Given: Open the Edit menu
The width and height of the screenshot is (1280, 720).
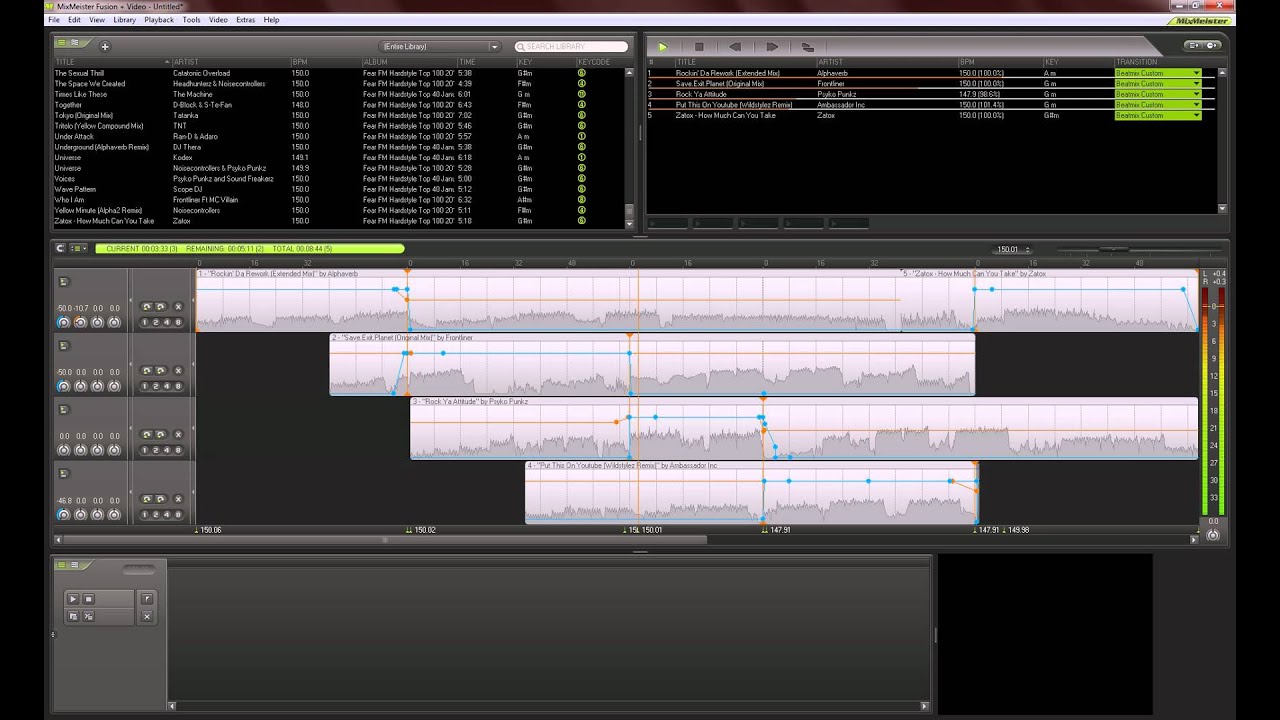Looking at the screenshot, I should point(75,20).
